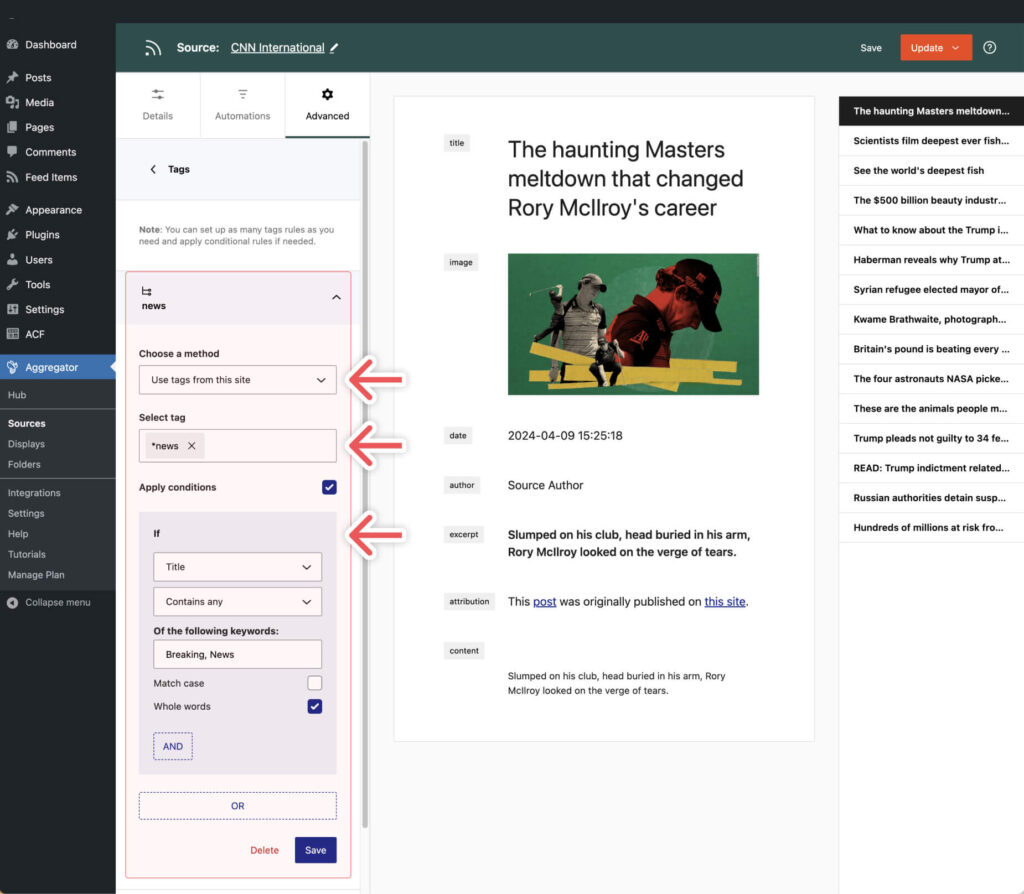The image size is (1024, 894).
Task: Toggle the Apply conditions checkbox
Action: pos(329,487)
